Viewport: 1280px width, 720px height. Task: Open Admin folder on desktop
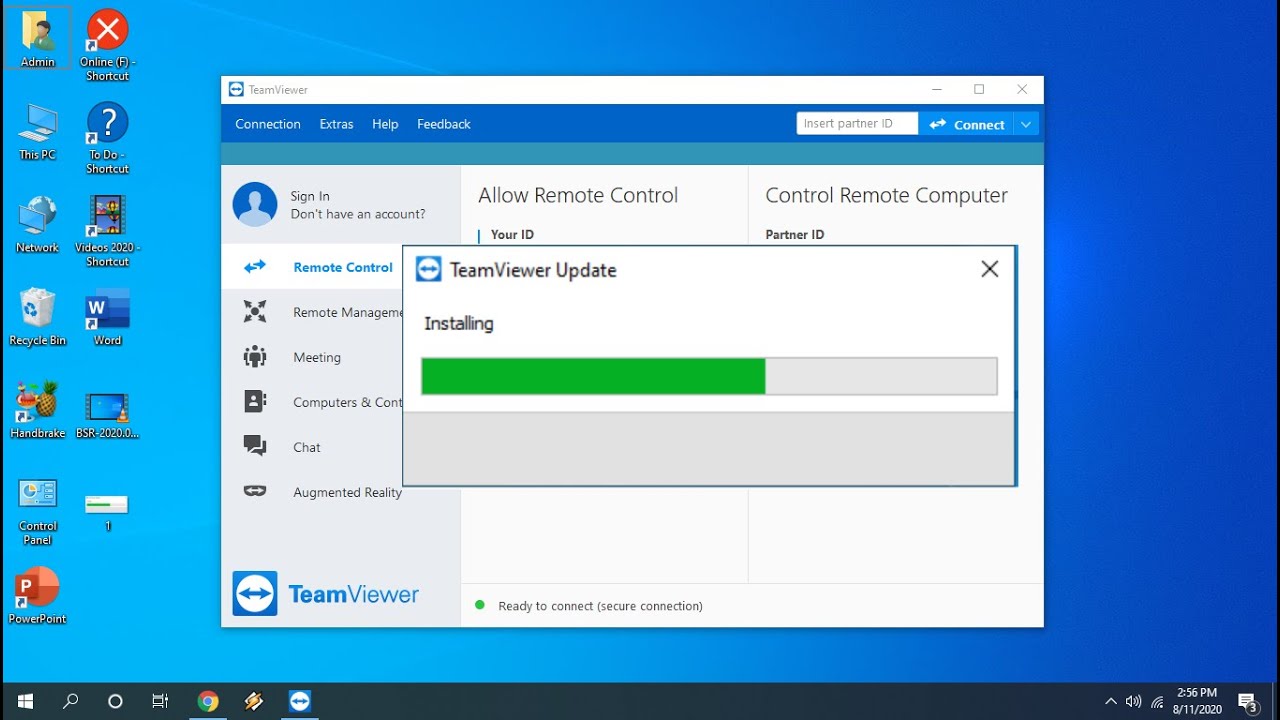[x=38, y=40]
